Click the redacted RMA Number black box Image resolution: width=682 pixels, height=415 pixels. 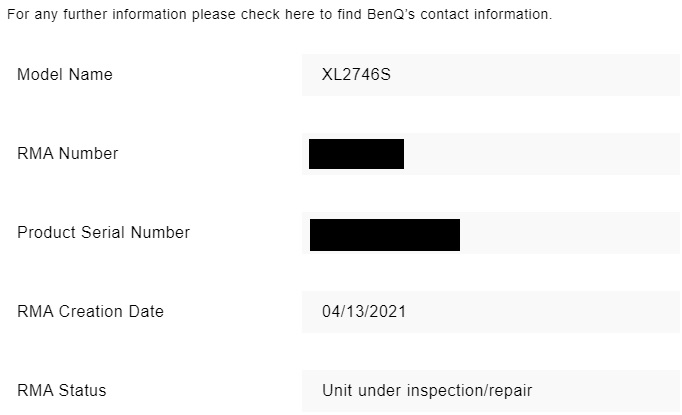coord(356,154)
